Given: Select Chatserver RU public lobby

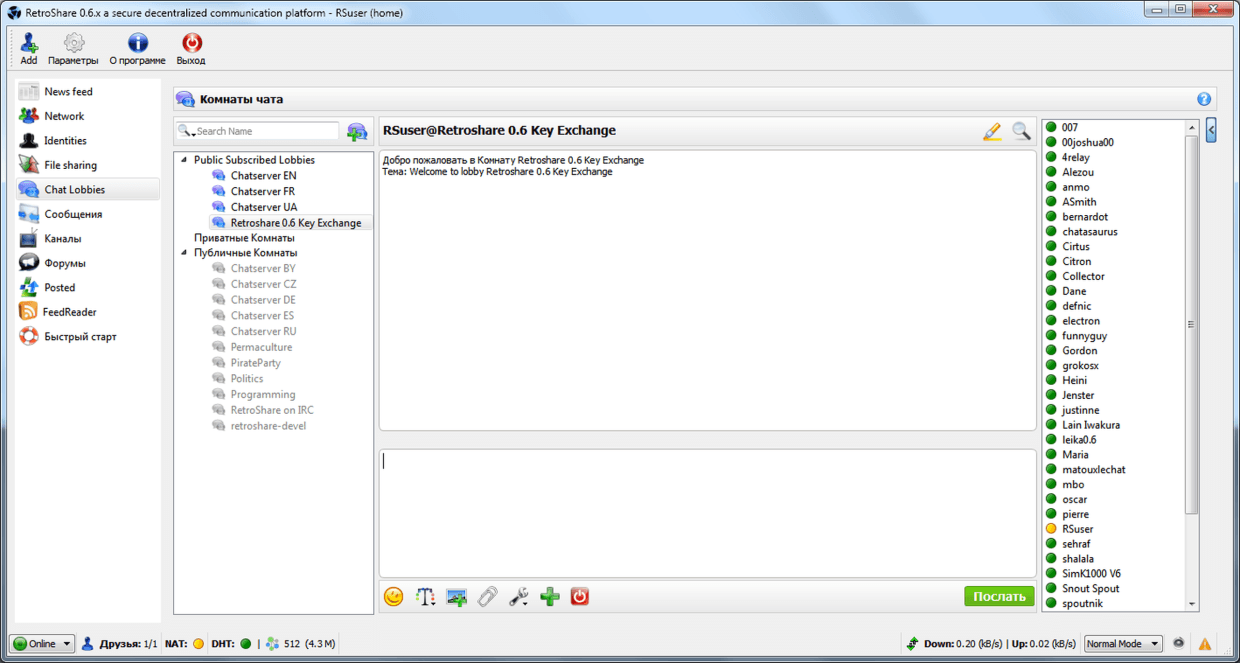Looking at the screenshot, I should pos(263,331).
